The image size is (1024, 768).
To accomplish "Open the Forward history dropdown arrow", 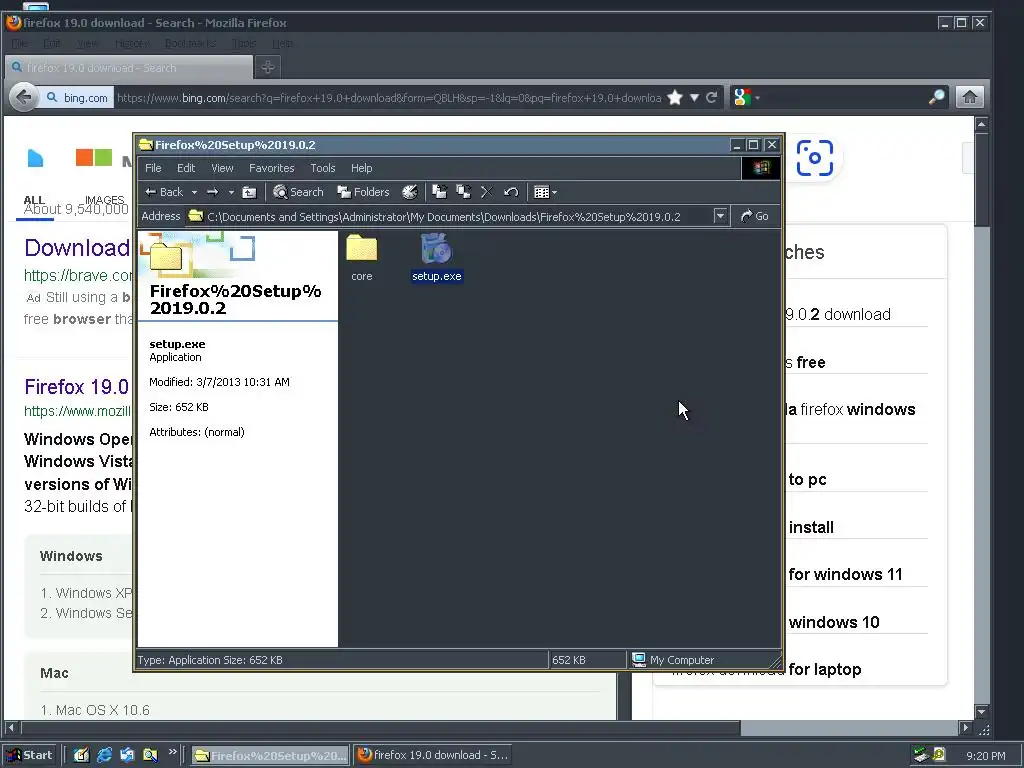I will (231, 192).
